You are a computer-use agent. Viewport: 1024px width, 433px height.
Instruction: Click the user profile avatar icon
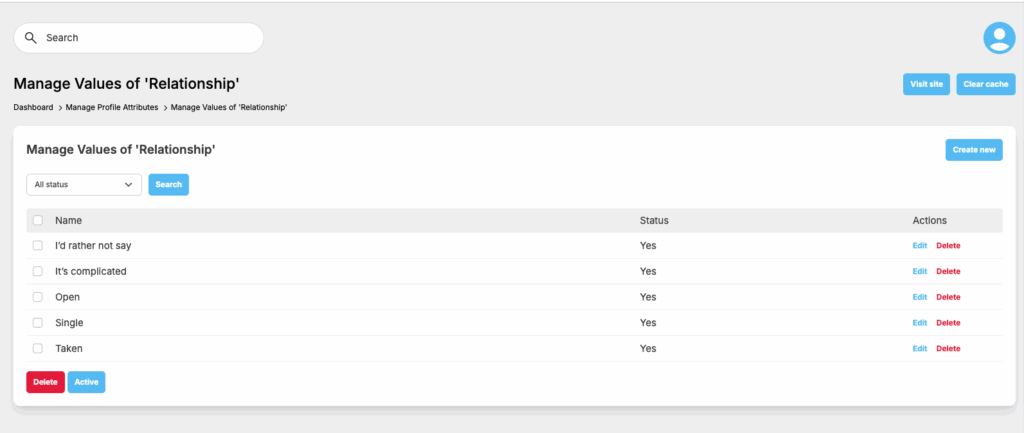click(x=999, y=38)
